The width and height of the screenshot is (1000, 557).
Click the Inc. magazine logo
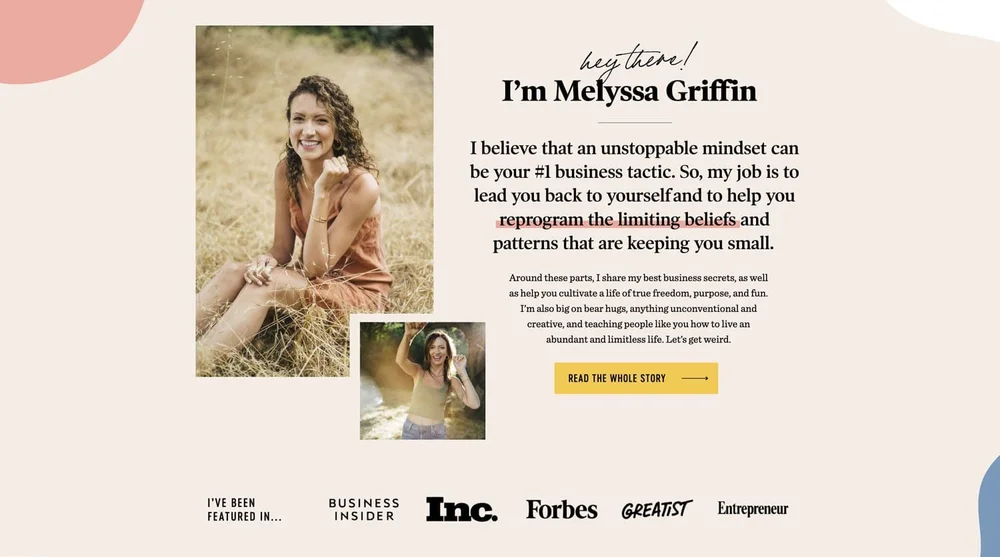(462, 509)
